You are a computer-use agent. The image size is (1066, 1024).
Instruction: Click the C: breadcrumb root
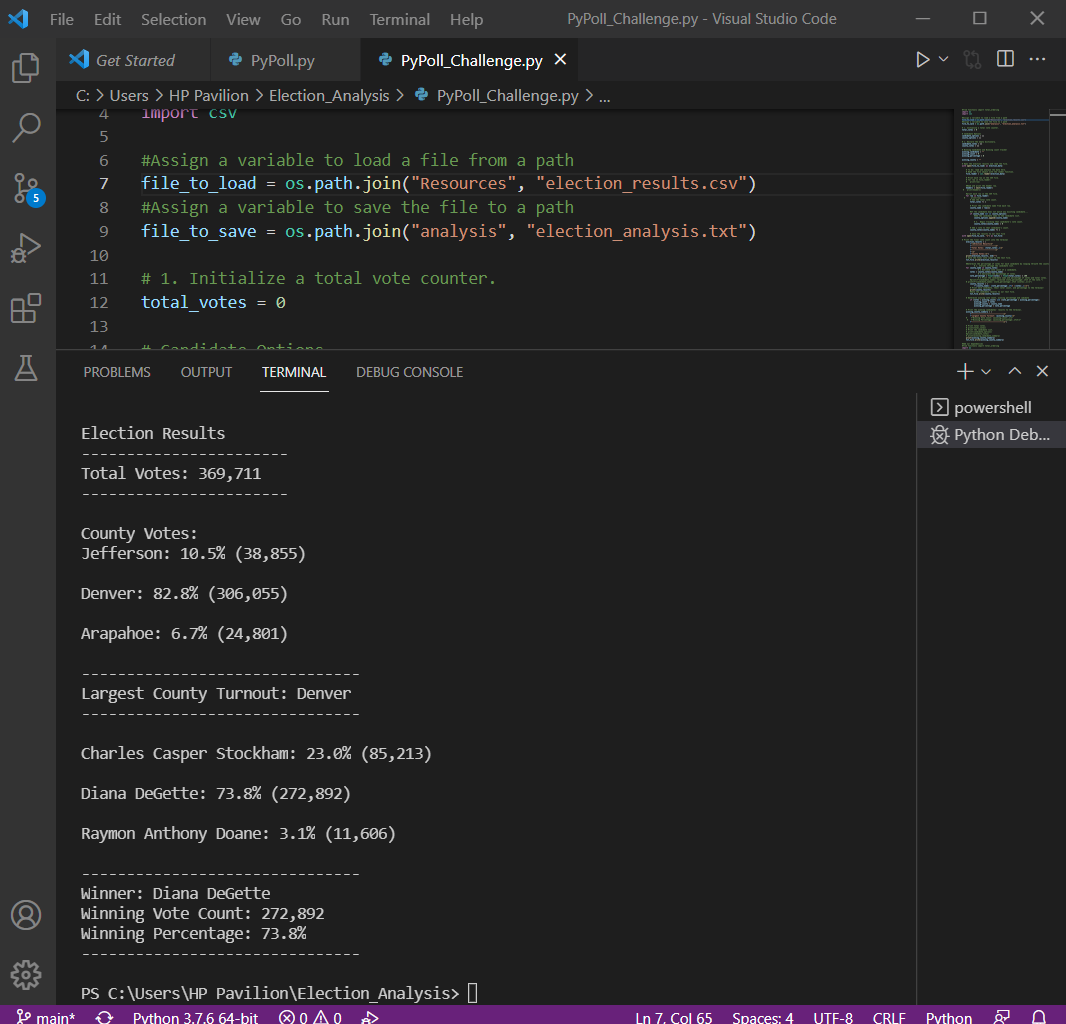coord(83,96)
